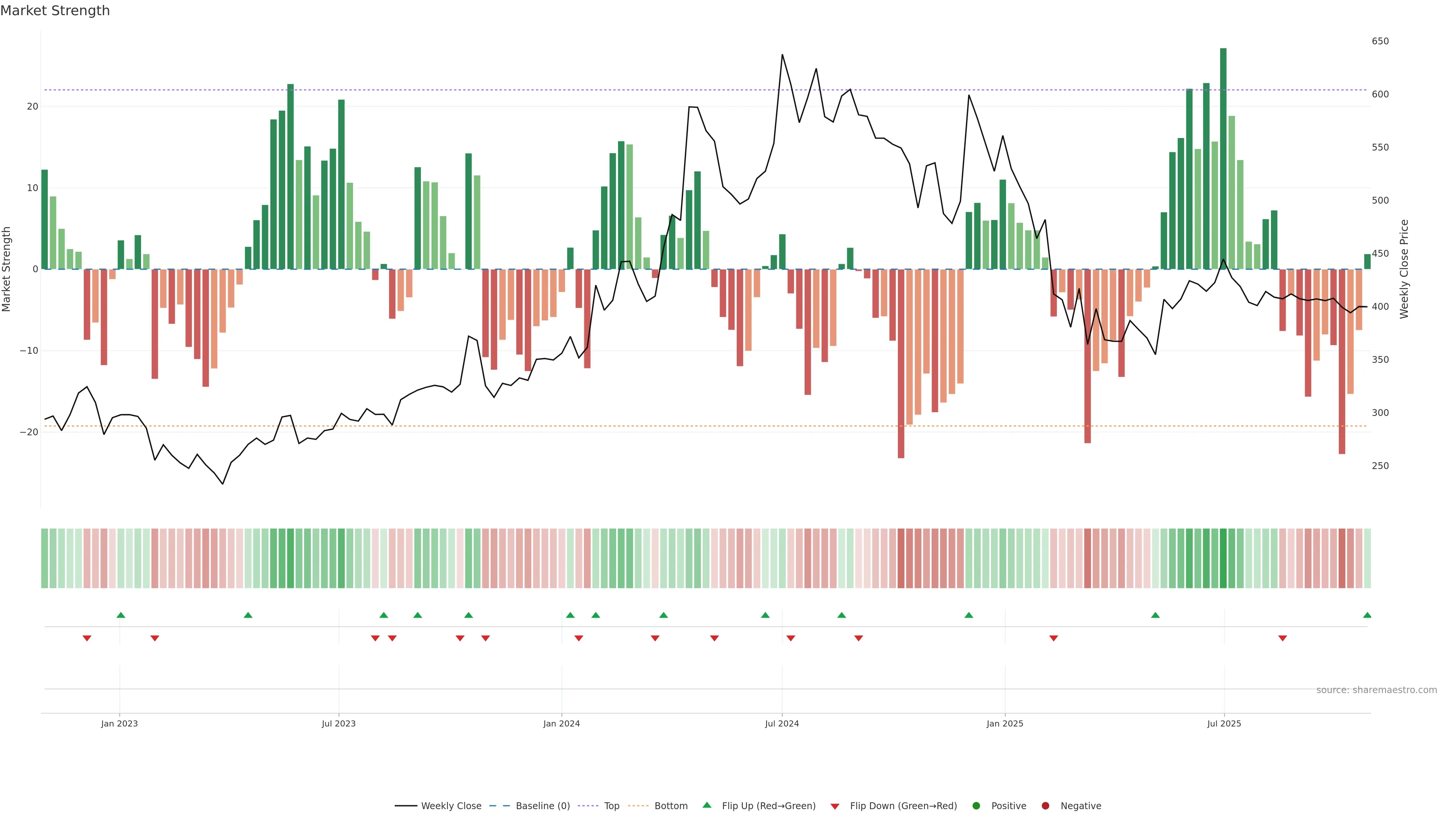This screenshot has width=1456, height=819.
Task: Click red Negative circle legend icon
Action: (x=1045, y=806)
